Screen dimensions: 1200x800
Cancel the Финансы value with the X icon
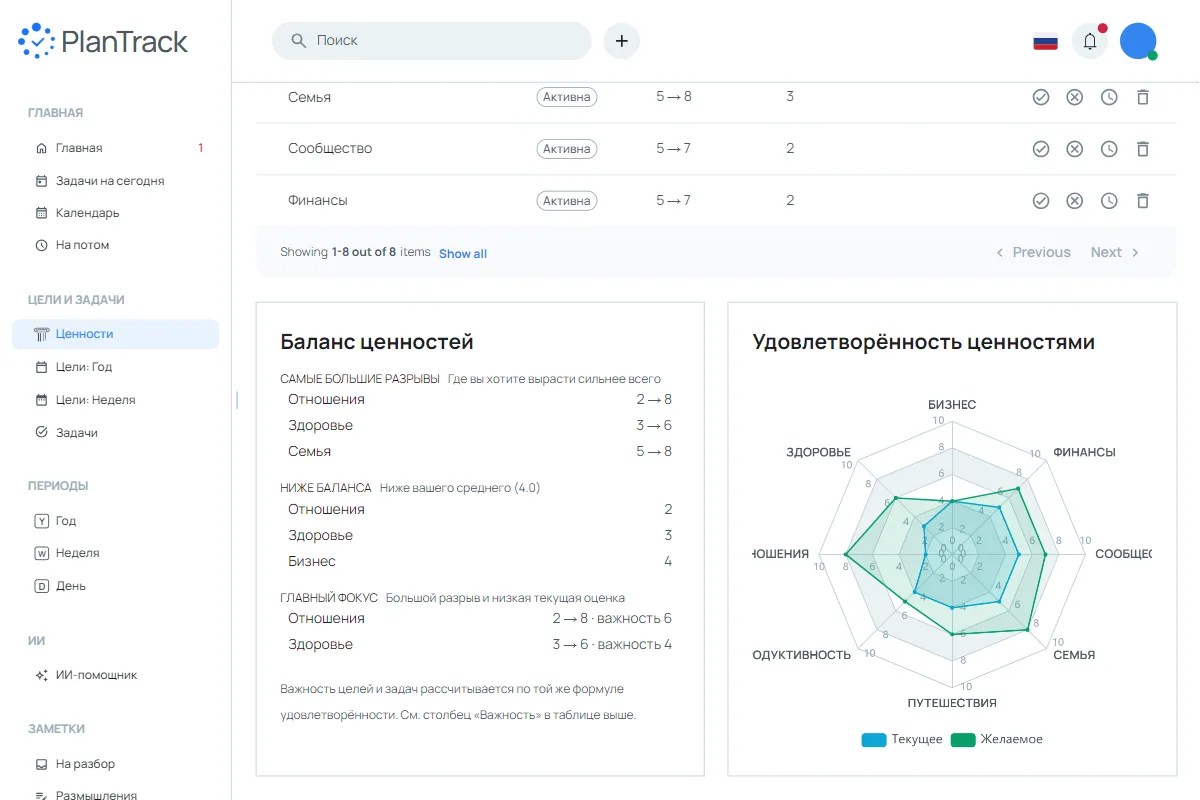1075,200
